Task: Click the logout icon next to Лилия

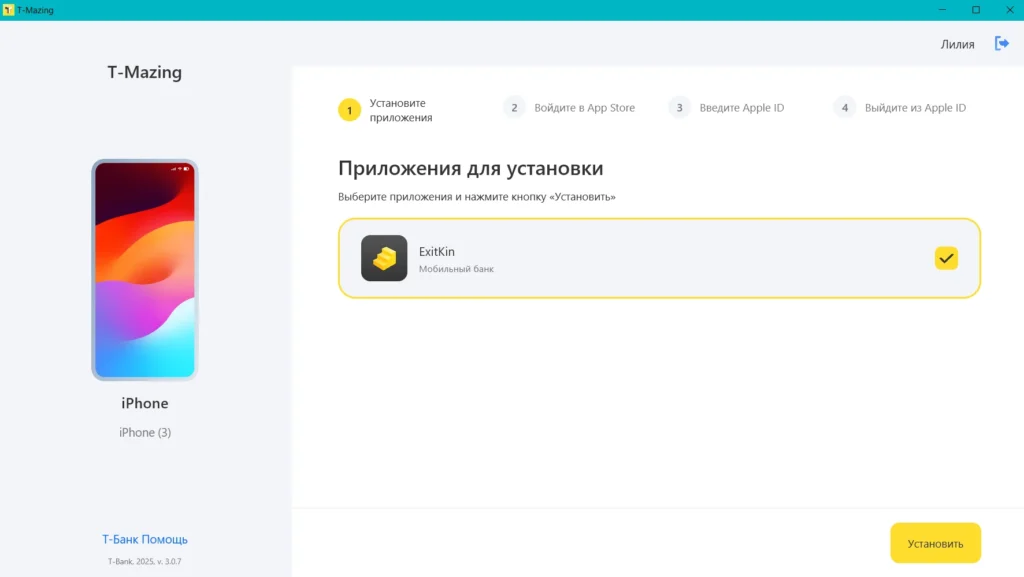Action: coord(1001,44)
